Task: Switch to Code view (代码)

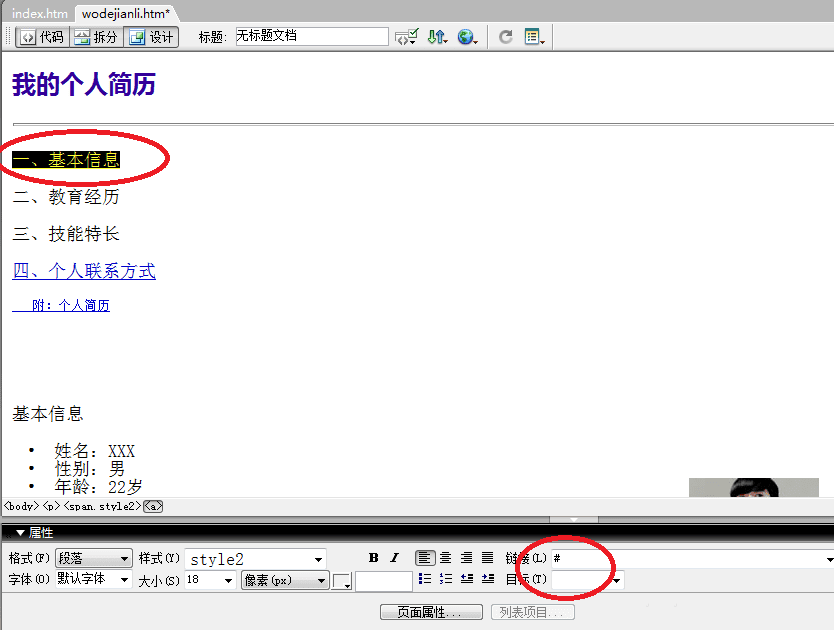Action: pos(42,37)
